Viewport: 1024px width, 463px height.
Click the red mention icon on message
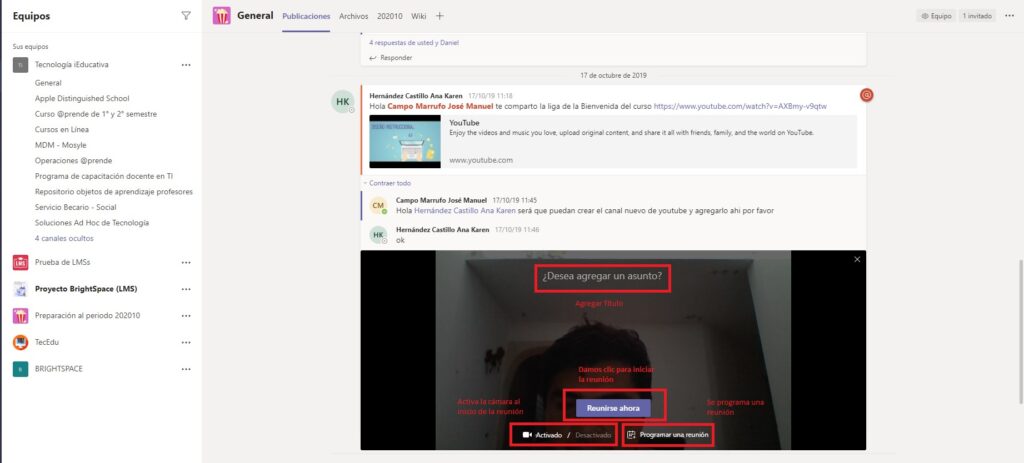tap(867, 95)
